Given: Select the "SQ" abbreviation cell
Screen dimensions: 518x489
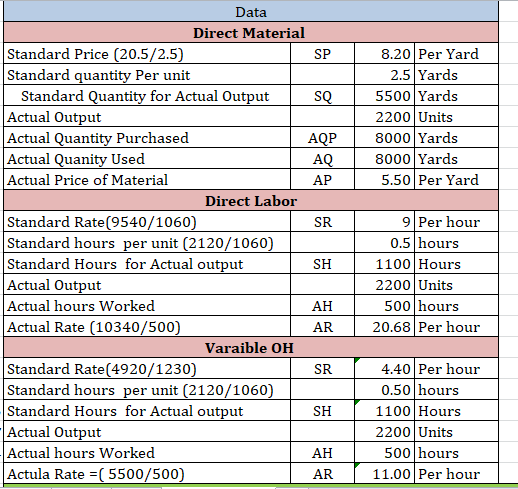Looking at the screenshot, I should (322, 96).
